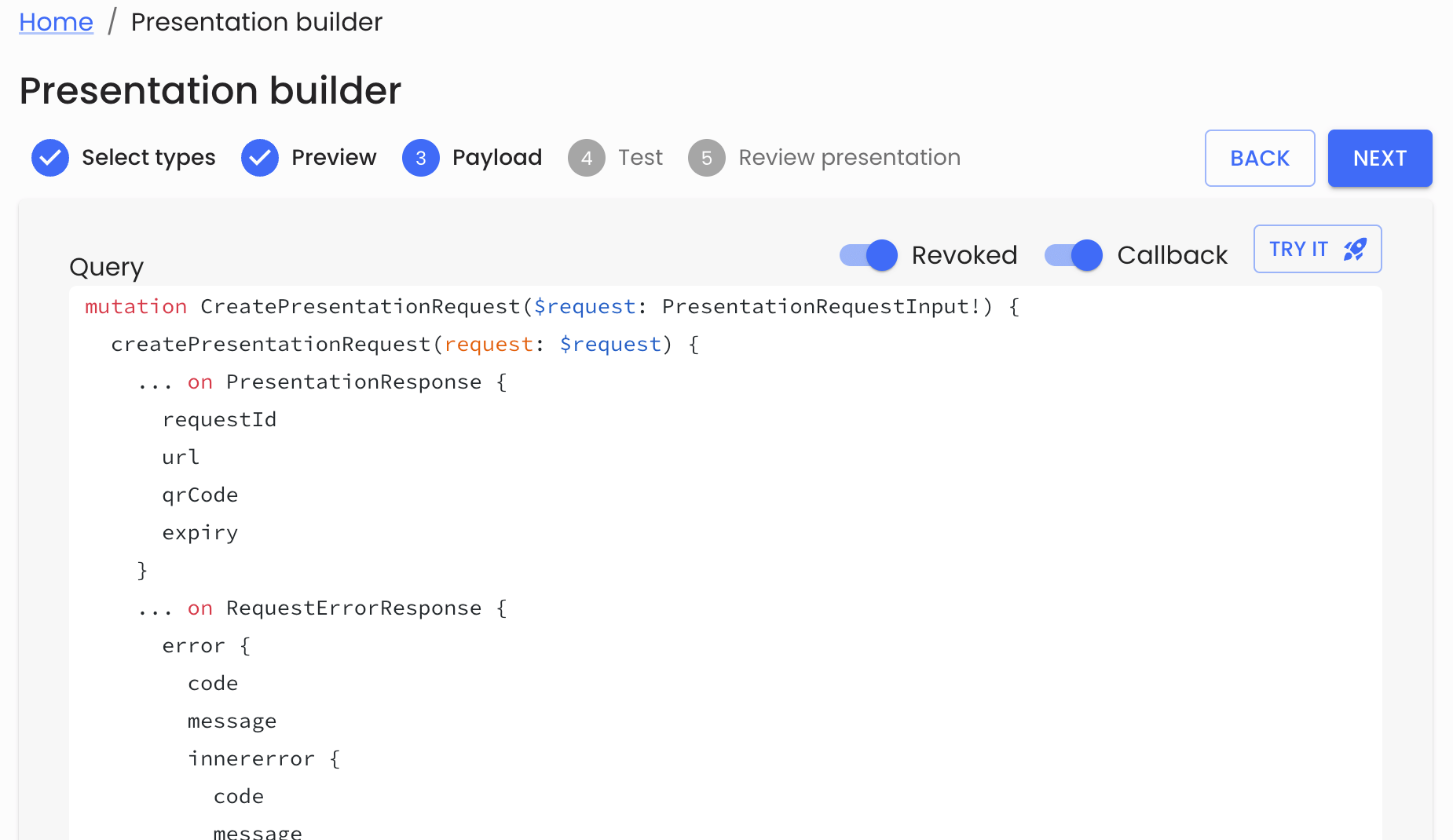Screen dimensions: 1453x840
Task: Click the BACK button
Action: (x=1260, y=158)
